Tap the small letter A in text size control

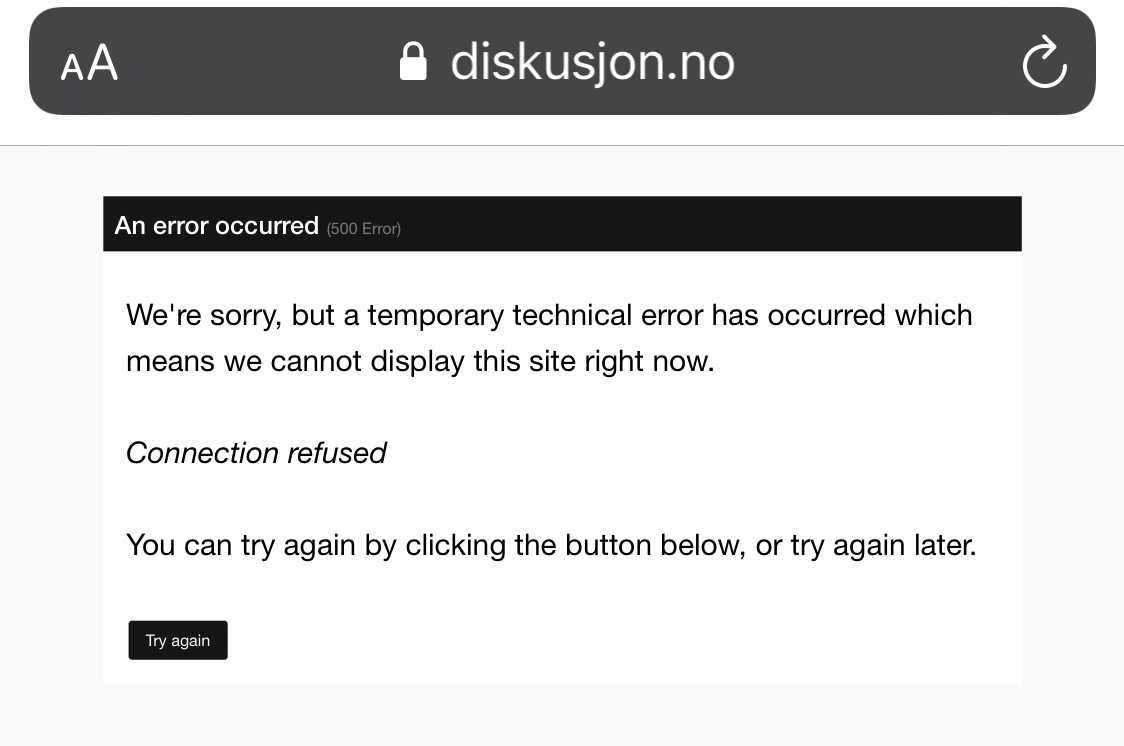tap(72, 68)
